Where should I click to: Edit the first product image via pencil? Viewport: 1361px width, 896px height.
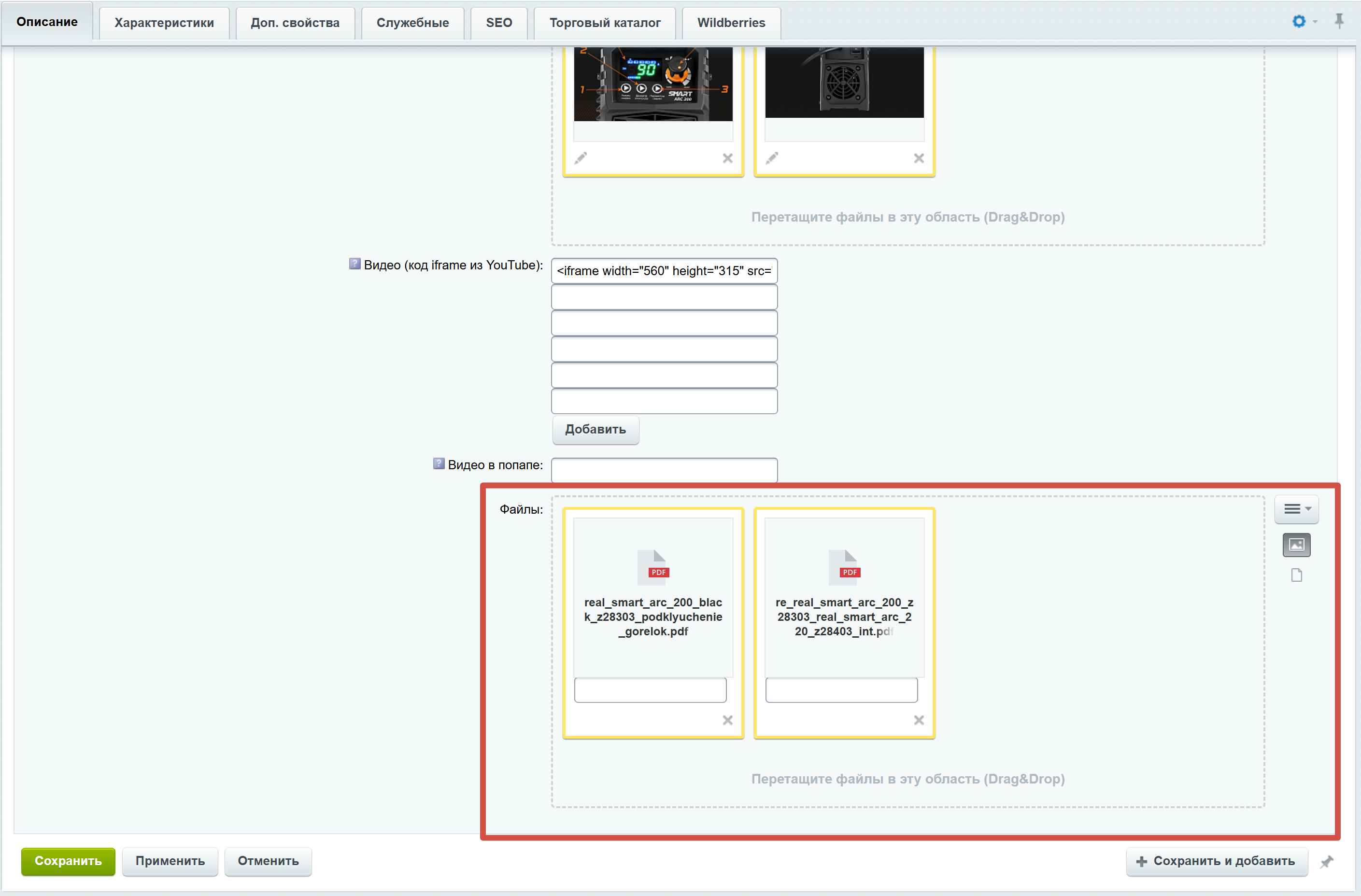581,158
